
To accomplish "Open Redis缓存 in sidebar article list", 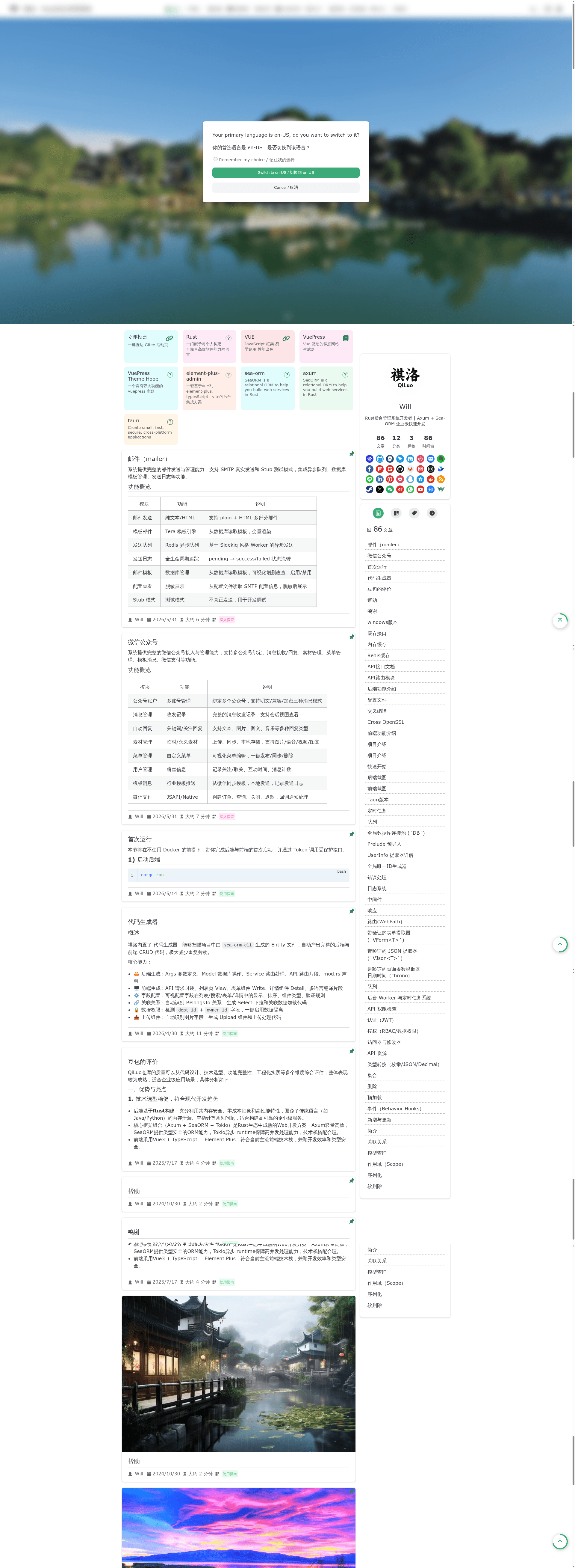I will [x=379, y=655].
